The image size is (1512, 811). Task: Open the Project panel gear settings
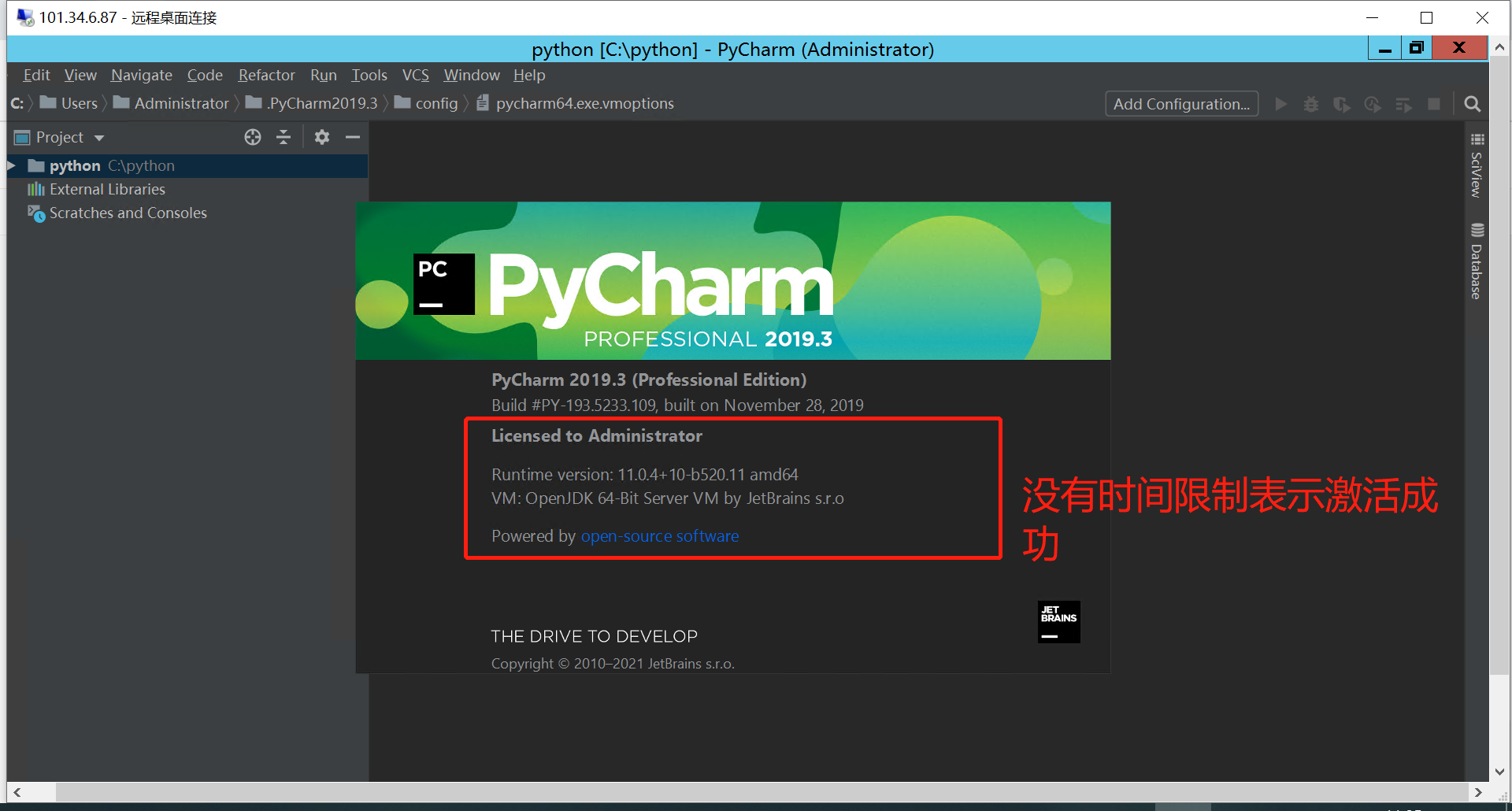tap(321, 137)
